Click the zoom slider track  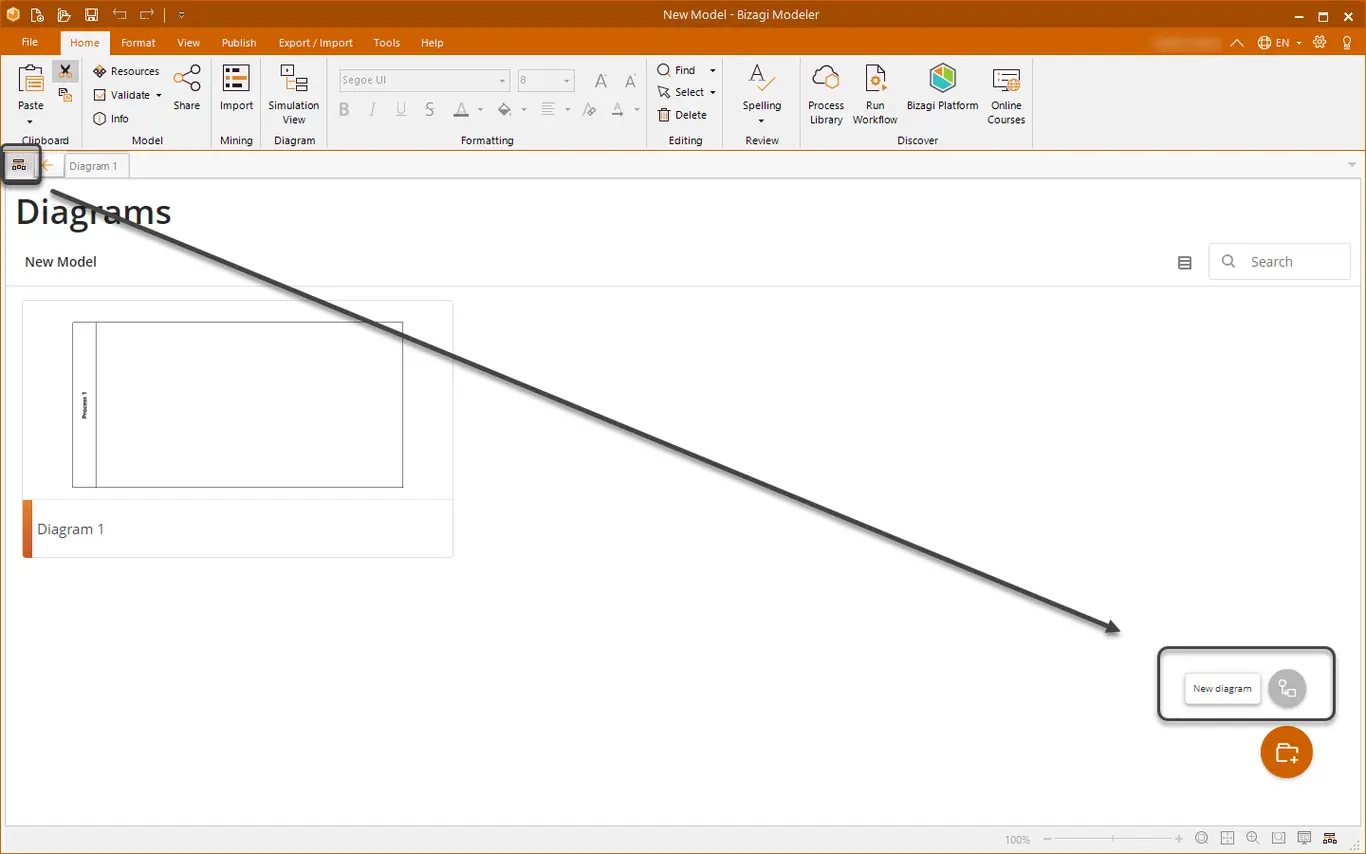(1113, 838)
